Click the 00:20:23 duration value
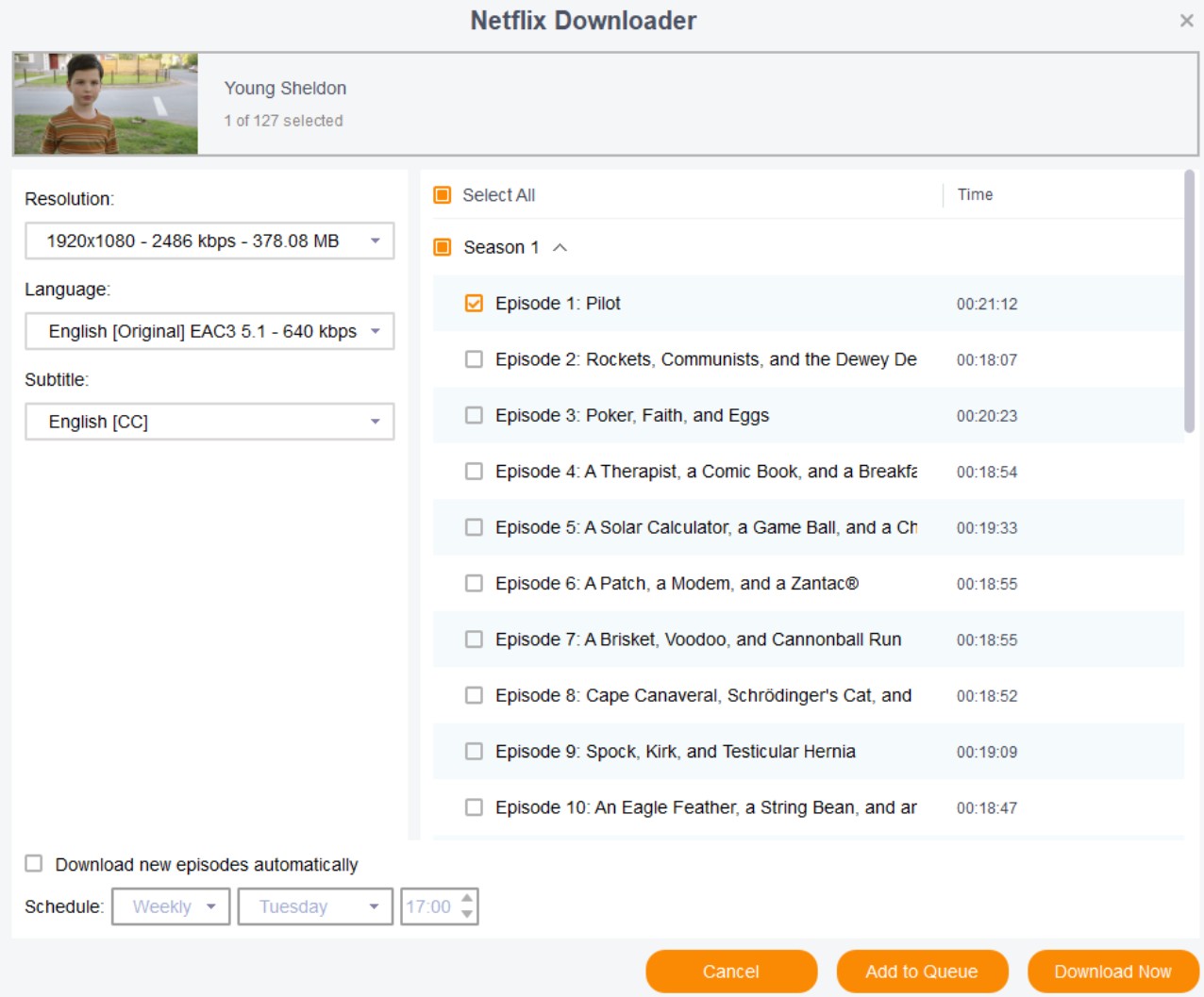Image resolution: width=1204 pixels, height=997 pixels. click(x=987, y=416)
